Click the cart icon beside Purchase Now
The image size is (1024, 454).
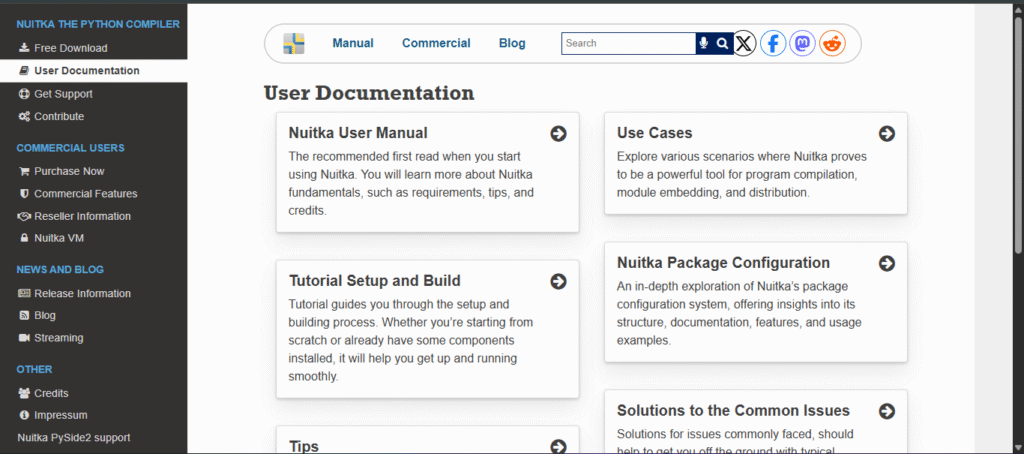24,171
